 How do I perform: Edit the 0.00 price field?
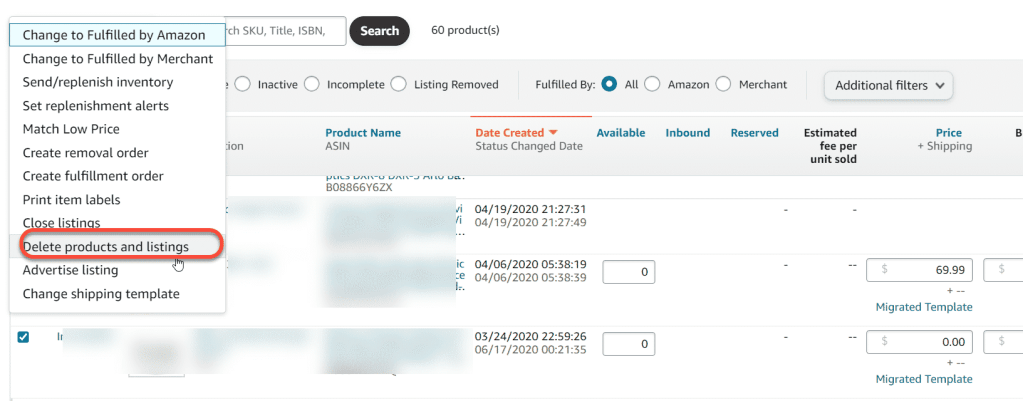tap(919, 342)
